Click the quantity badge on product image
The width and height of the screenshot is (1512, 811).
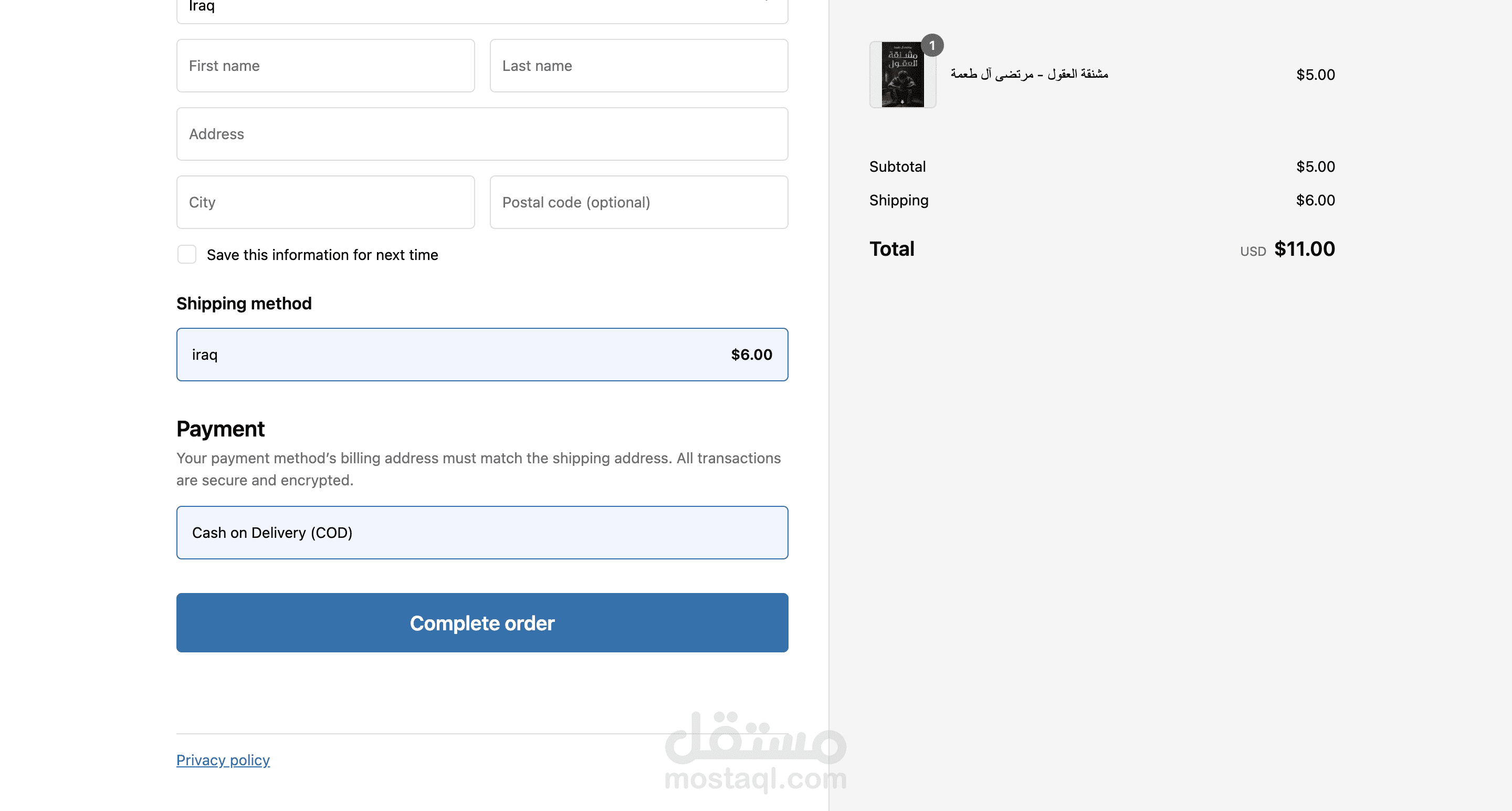coord(932,45)
